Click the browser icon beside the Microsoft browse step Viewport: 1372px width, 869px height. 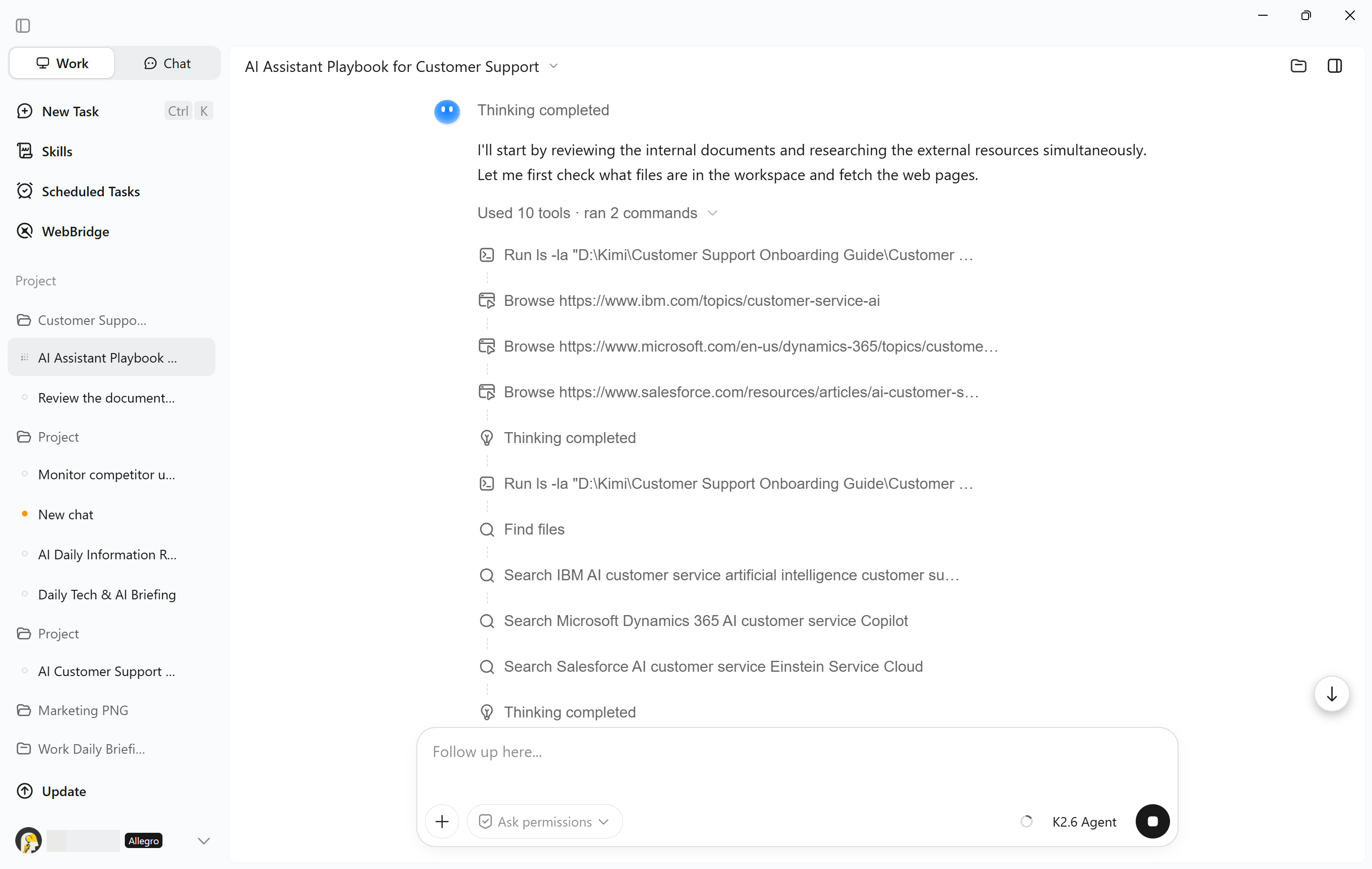click(486, 346)
